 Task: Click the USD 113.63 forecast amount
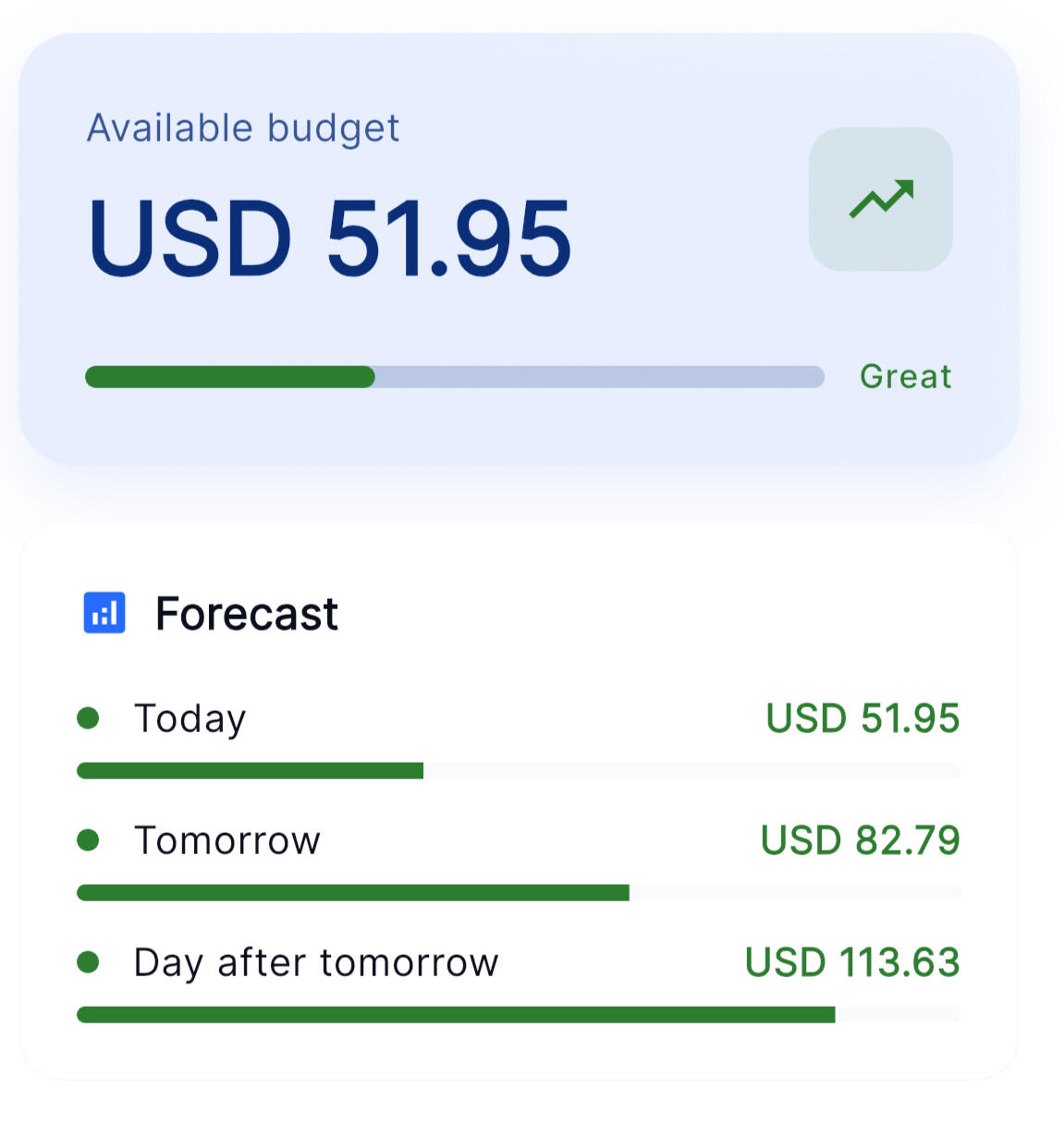(x=852, y=963)
